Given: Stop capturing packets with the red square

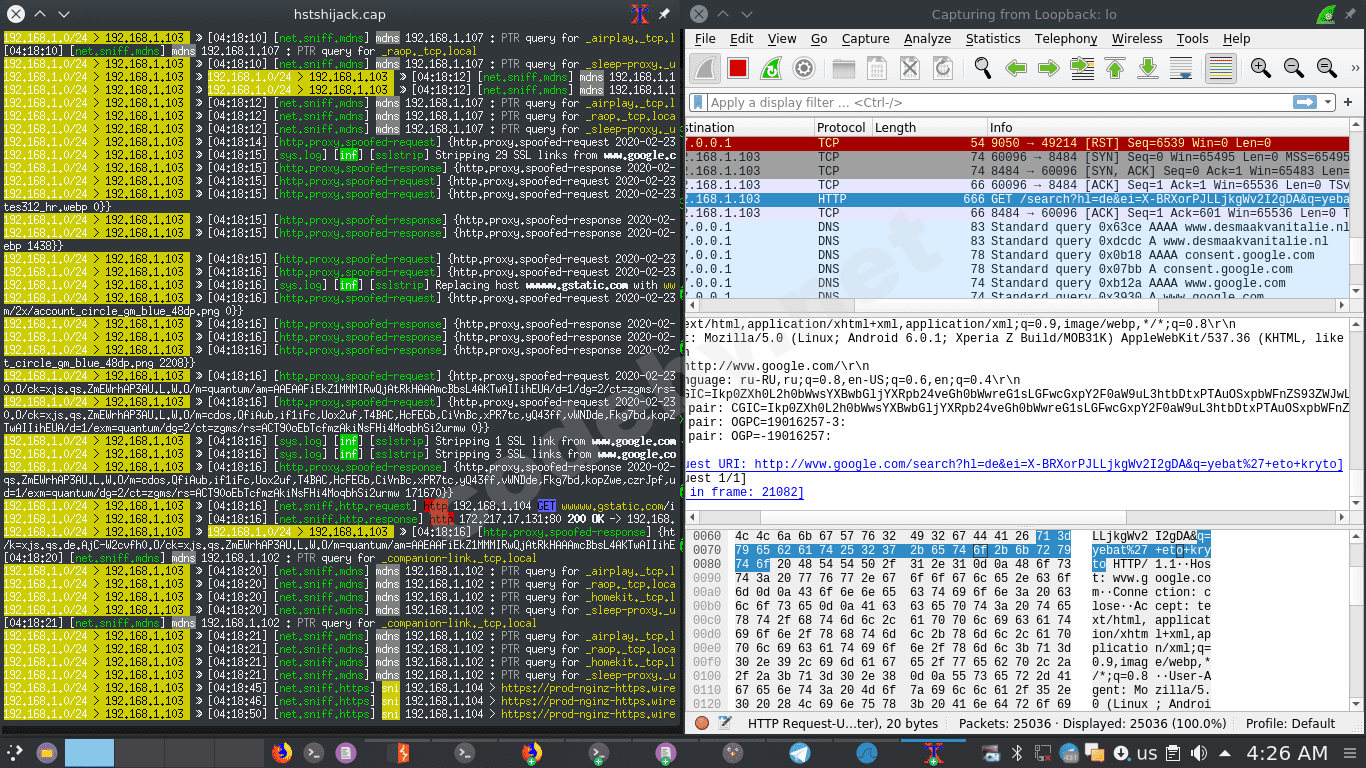Looking at the screenshot, I should click(738, 68).
